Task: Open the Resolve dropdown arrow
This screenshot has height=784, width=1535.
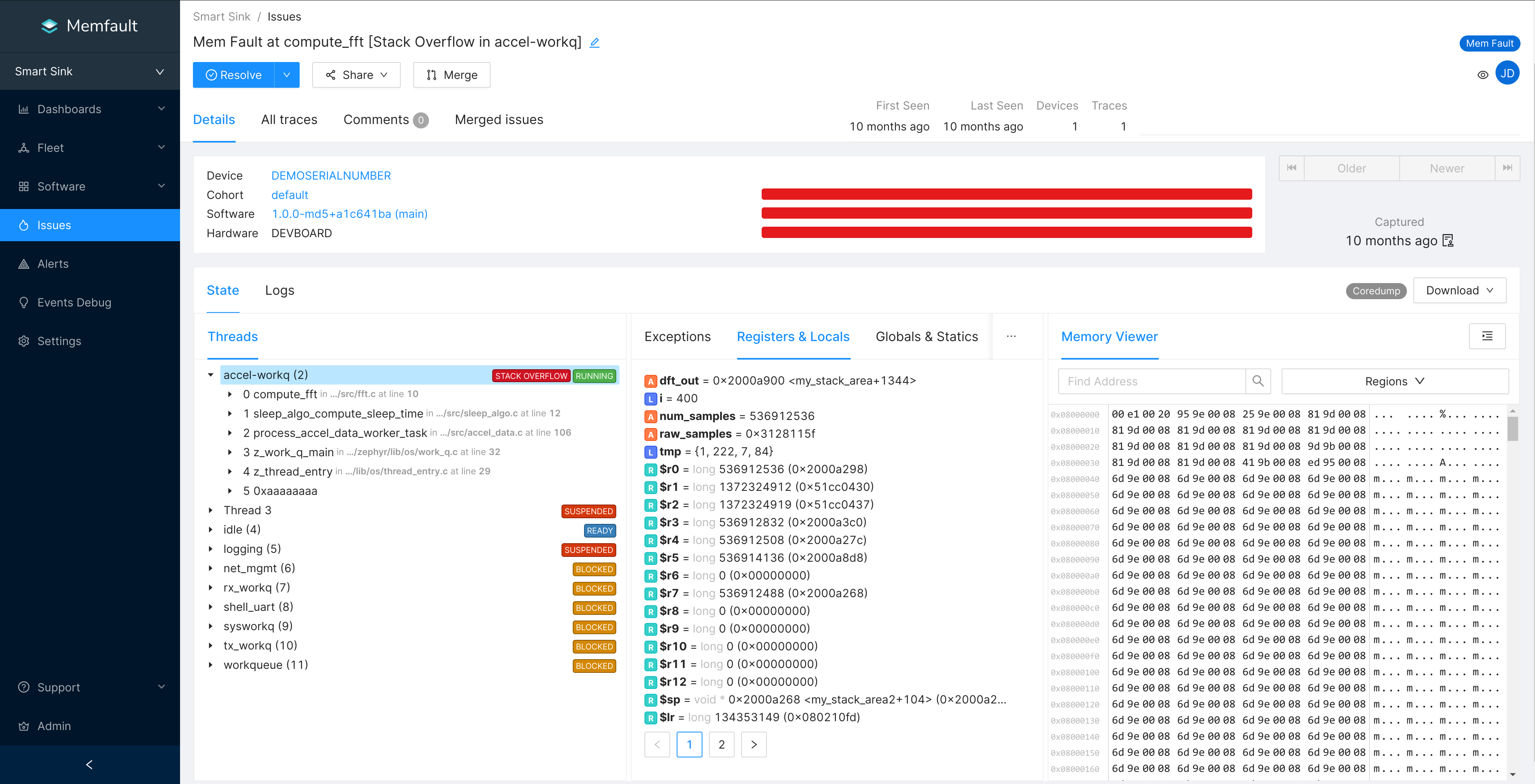Action: point(287,74)
